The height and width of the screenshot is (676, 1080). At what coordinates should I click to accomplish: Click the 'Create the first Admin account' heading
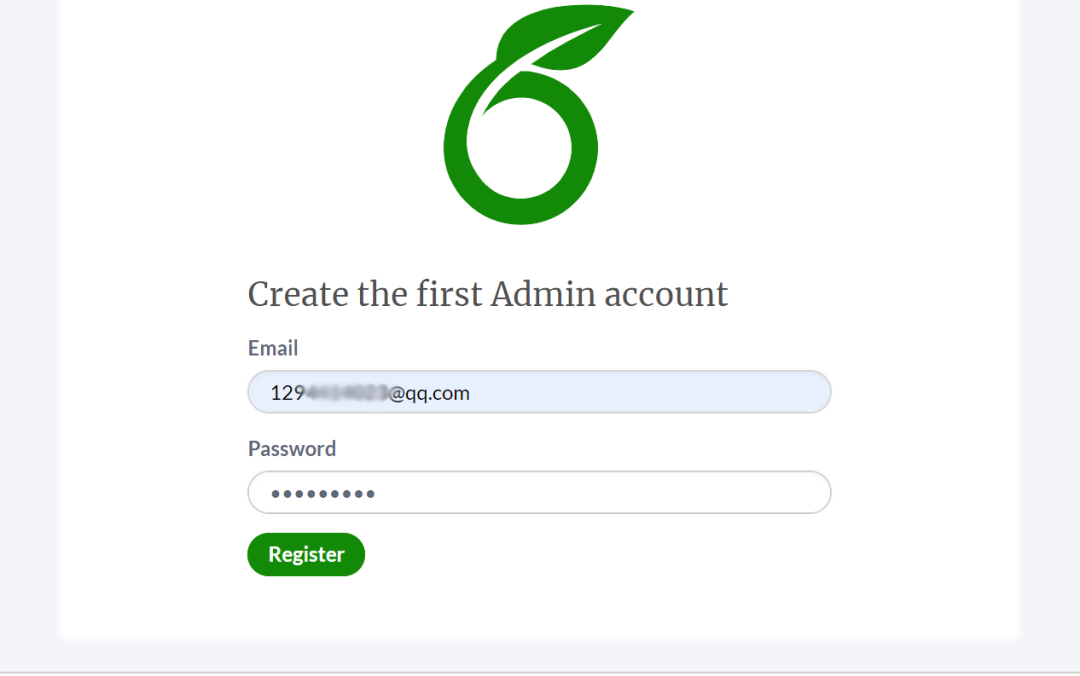(487, 294)
